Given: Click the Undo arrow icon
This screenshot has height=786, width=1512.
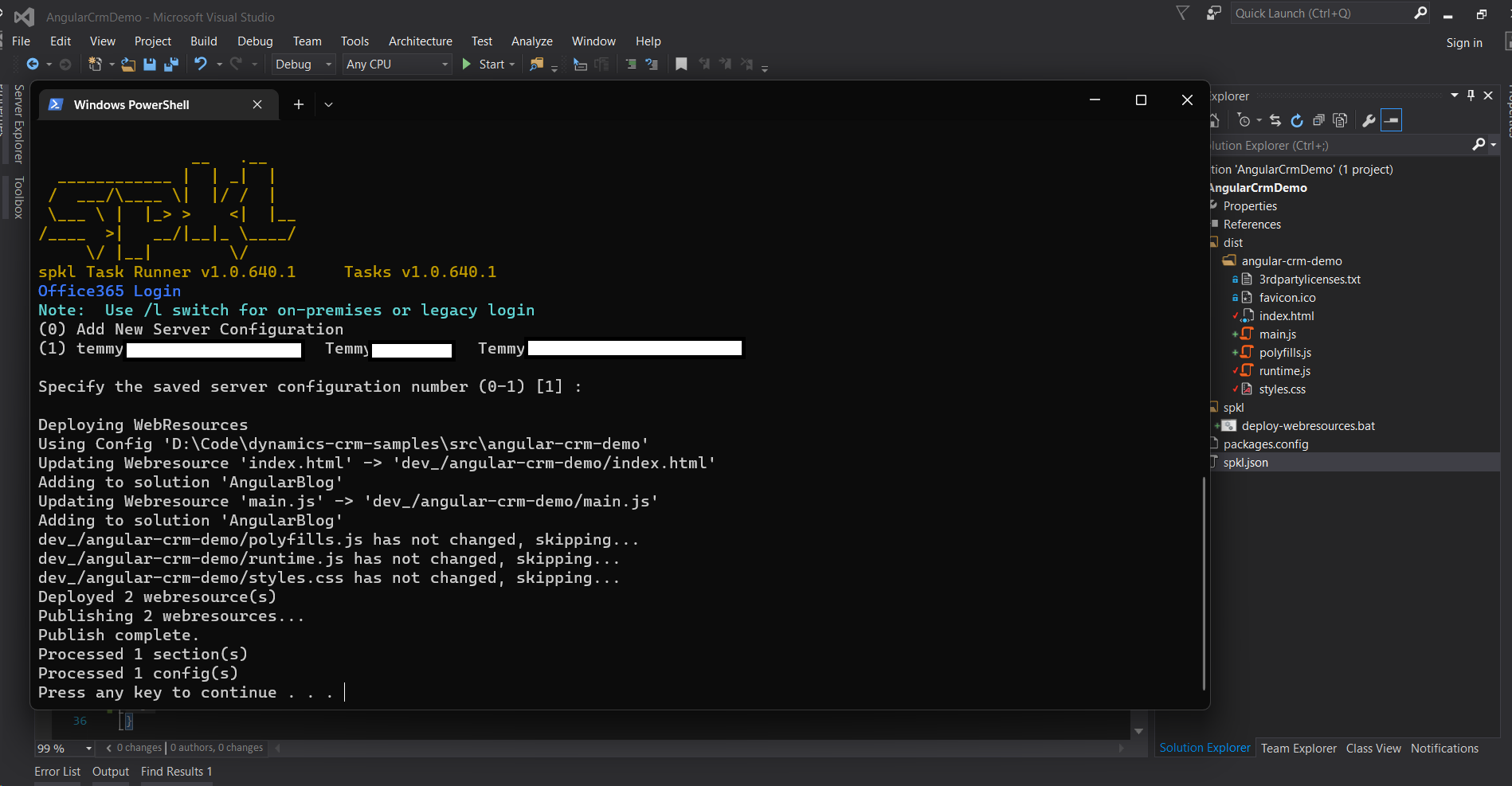Looking at the screenshot, I should pos(201,64).
